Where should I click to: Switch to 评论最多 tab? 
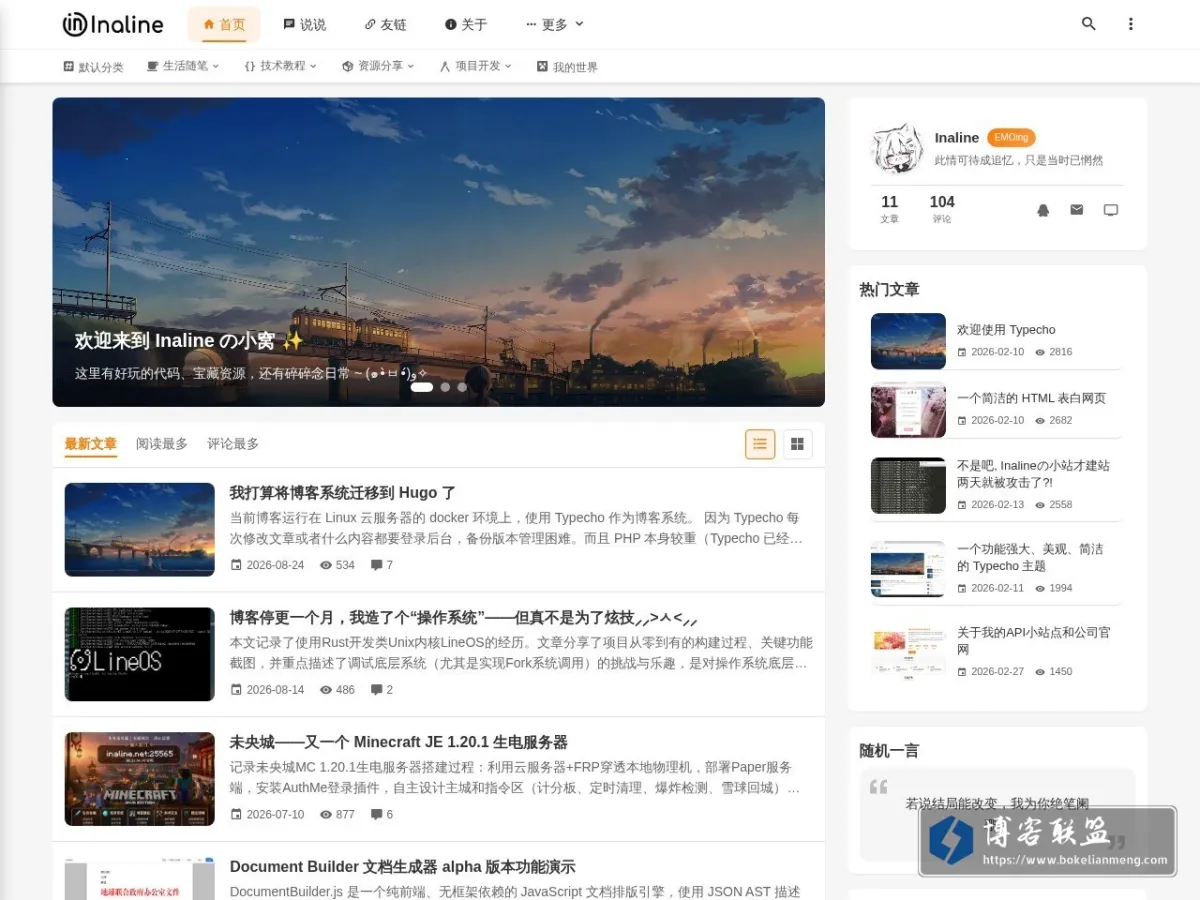point(233,444)
